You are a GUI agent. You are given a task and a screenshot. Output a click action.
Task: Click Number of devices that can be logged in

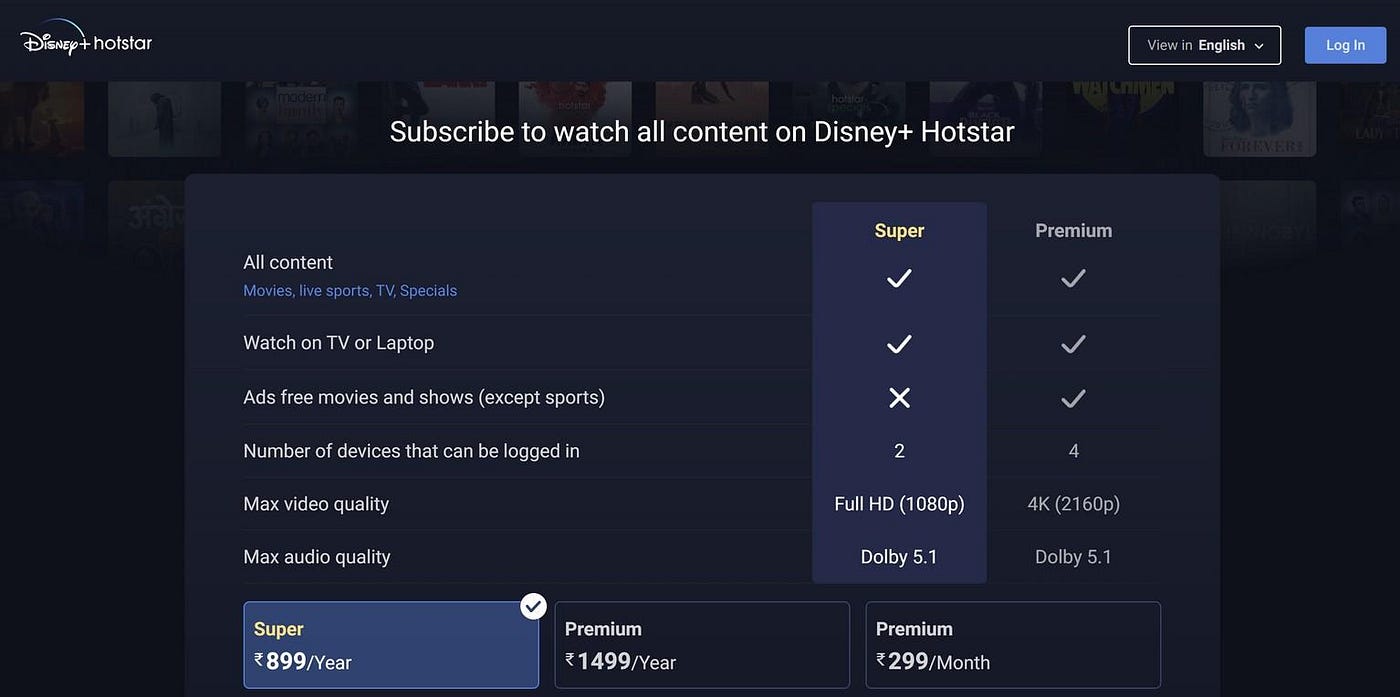[411, 451]
